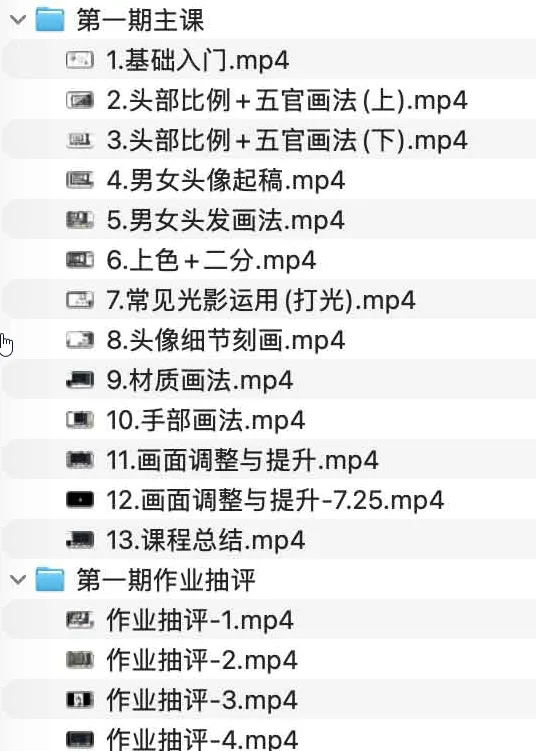Select file 2.头部比例+五官画法(上).mp4
Screen dimensions: 536x751
coord(268,100)
